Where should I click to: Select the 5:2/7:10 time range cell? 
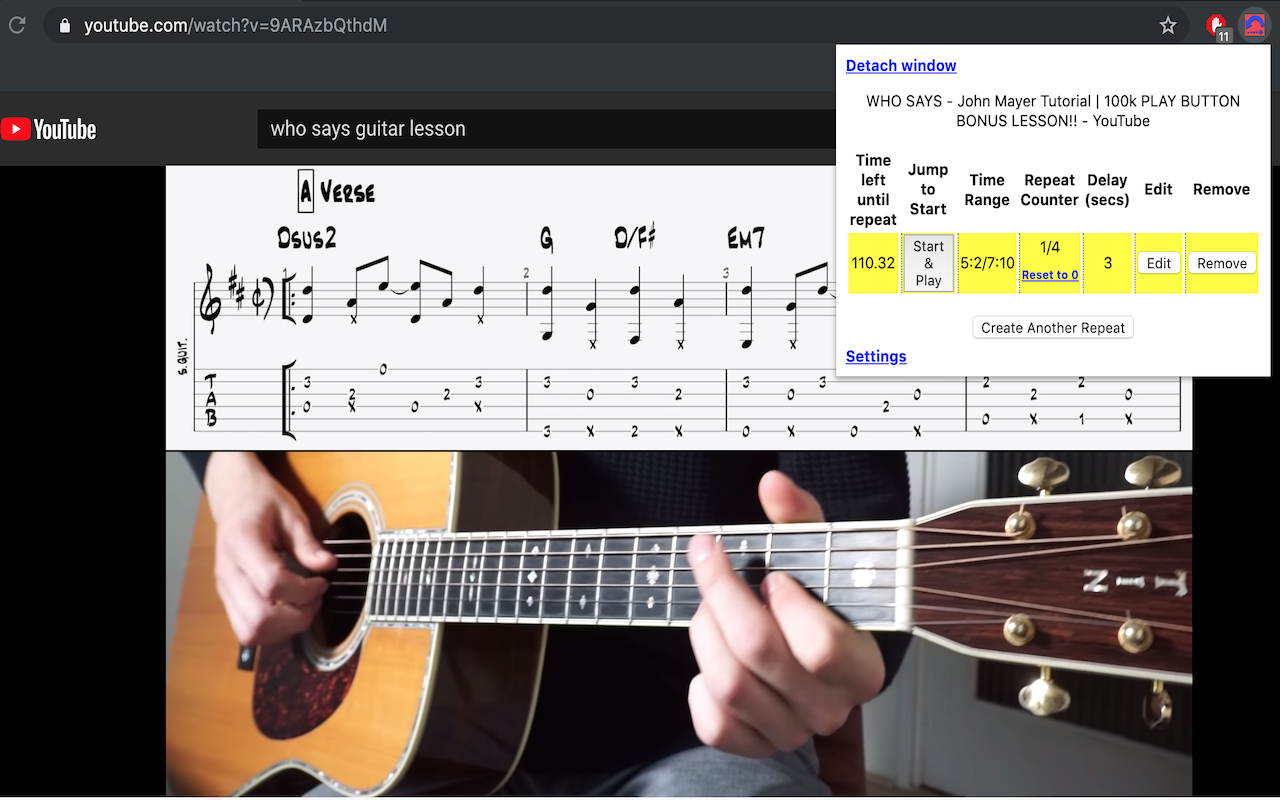(x=987, y=263)
